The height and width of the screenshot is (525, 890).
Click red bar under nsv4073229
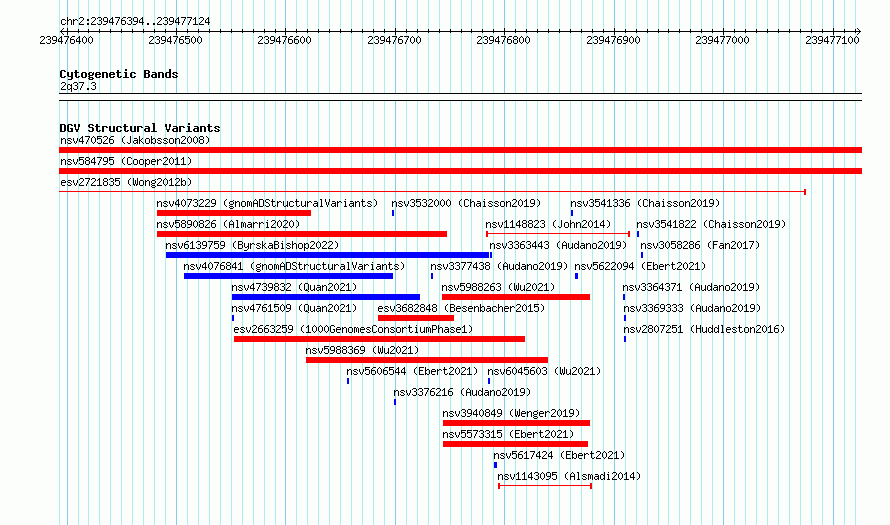234,213
